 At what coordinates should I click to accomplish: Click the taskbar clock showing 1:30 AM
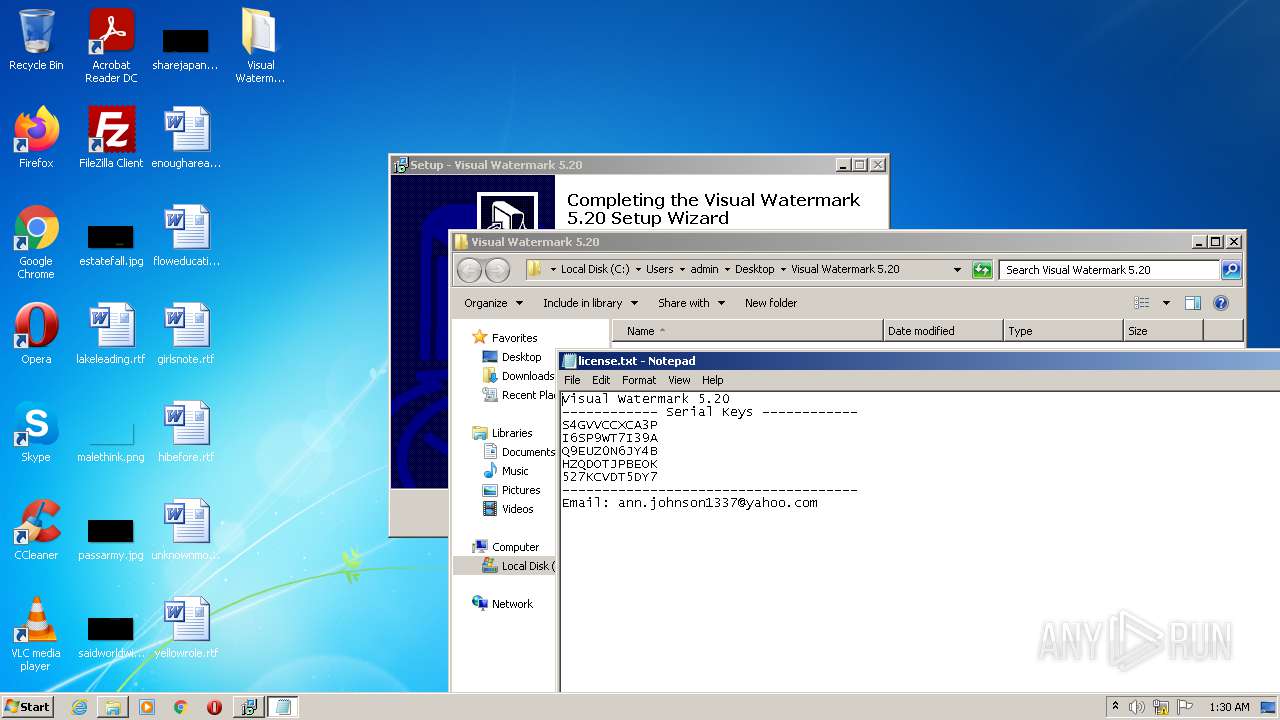1229,707
